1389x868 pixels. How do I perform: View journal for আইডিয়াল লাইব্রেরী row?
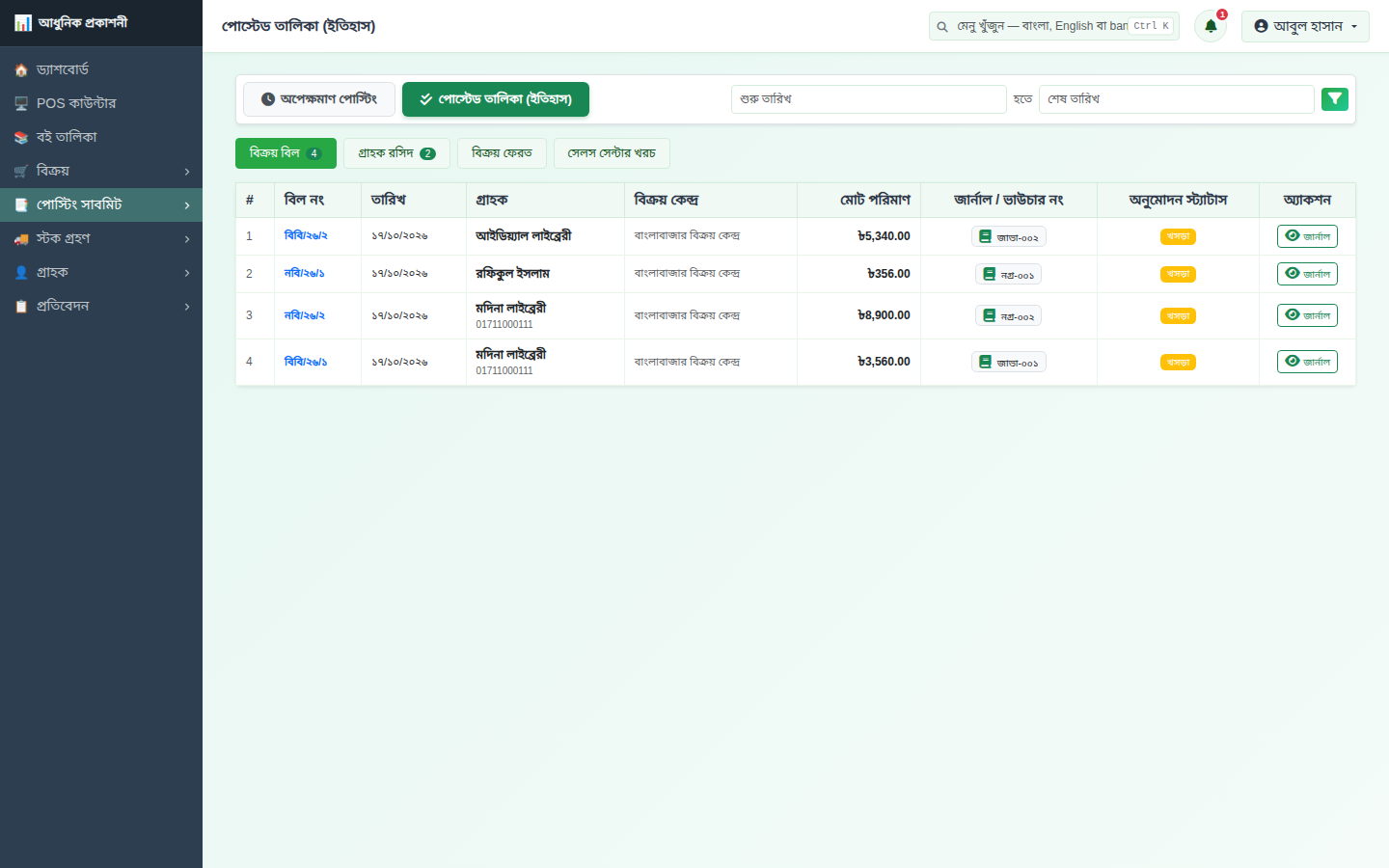point(1307,236)
